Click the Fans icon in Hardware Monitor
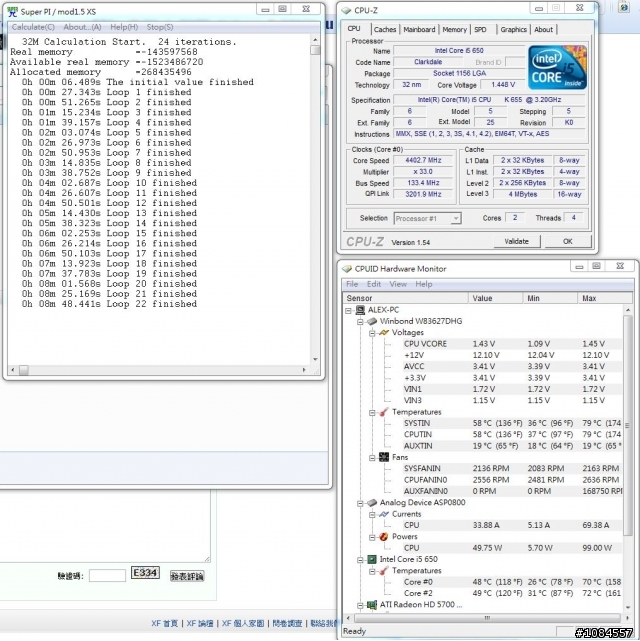The height and width of the screenshot is (641, 640). coord(384,457)
